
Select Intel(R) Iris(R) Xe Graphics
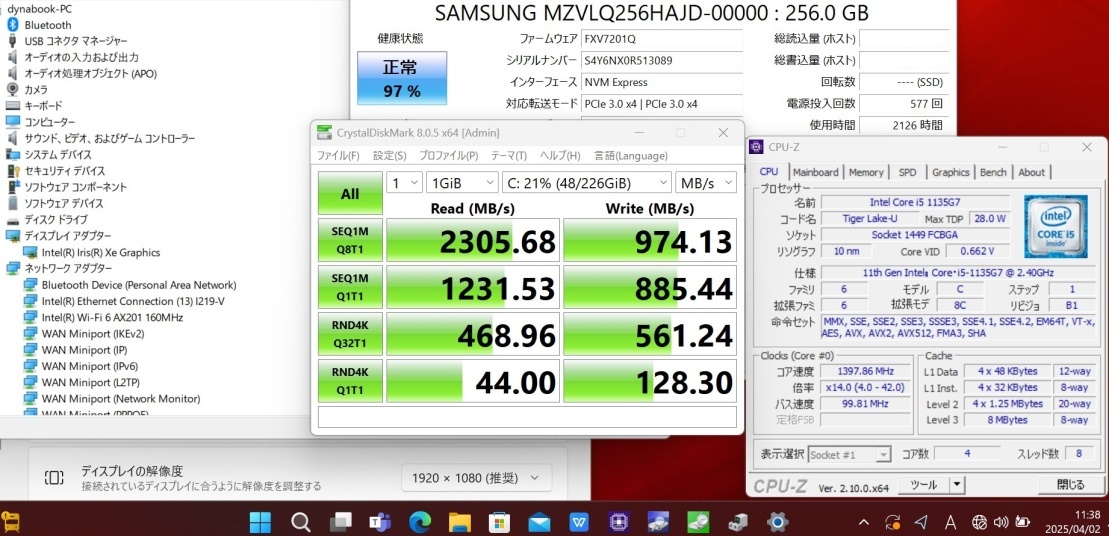click(100, 252)
